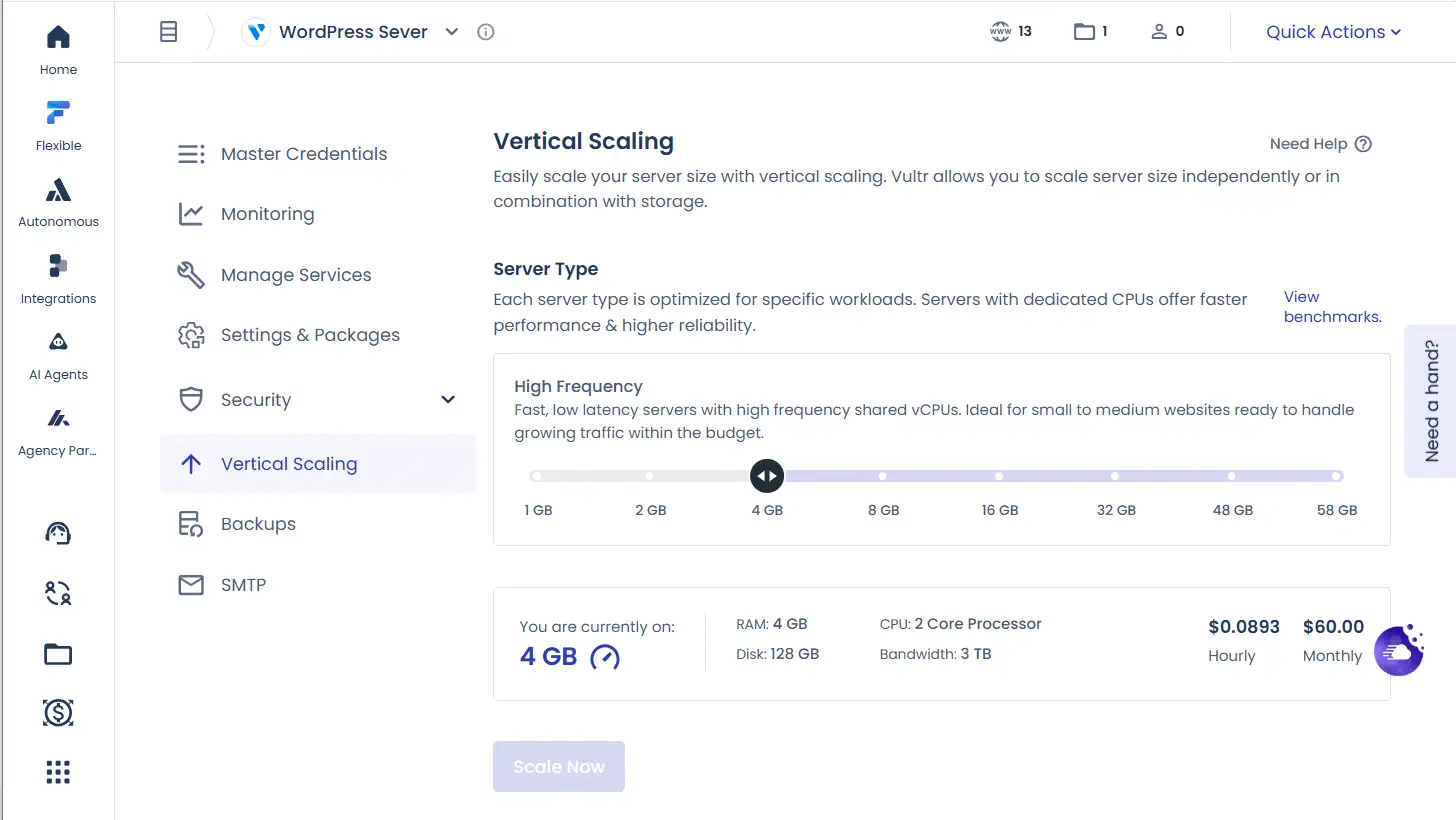Expand the Security submenu chevron
The height and width of the screenshot is (820, 1456).
coord(448,400)
